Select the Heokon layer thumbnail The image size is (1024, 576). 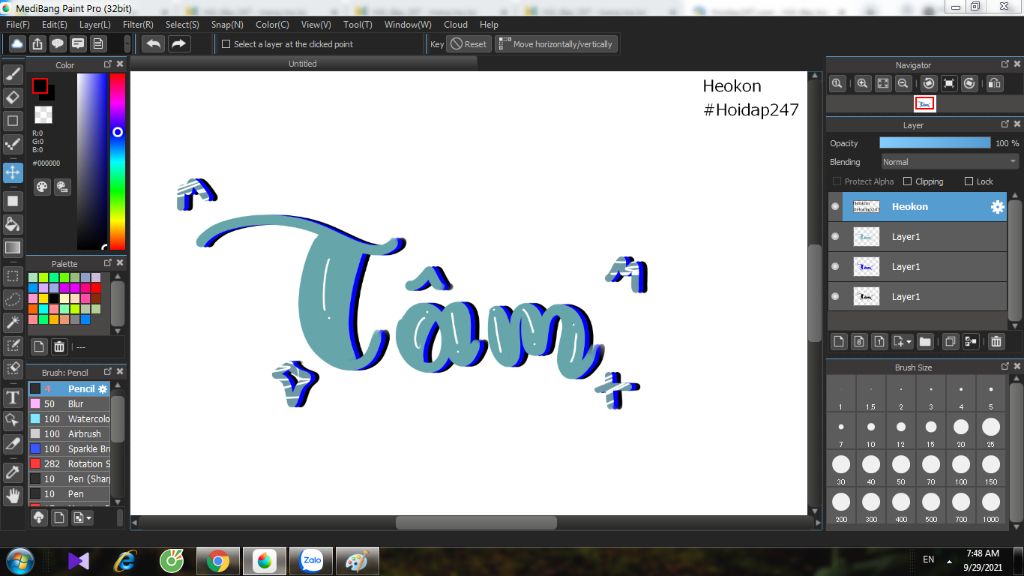click(x=866, y=207)
